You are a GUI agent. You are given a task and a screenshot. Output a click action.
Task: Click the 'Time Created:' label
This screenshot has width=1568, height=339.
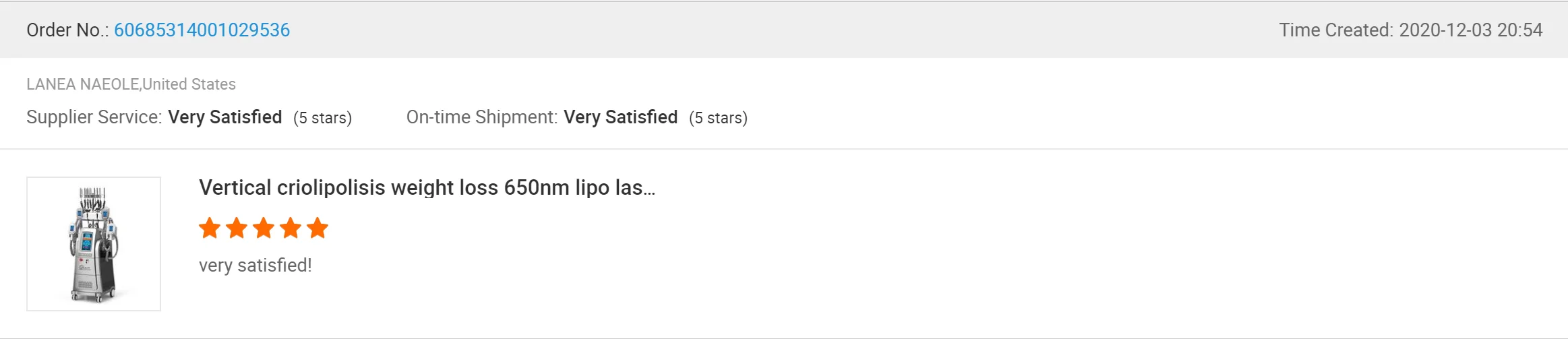[1335, 30]
